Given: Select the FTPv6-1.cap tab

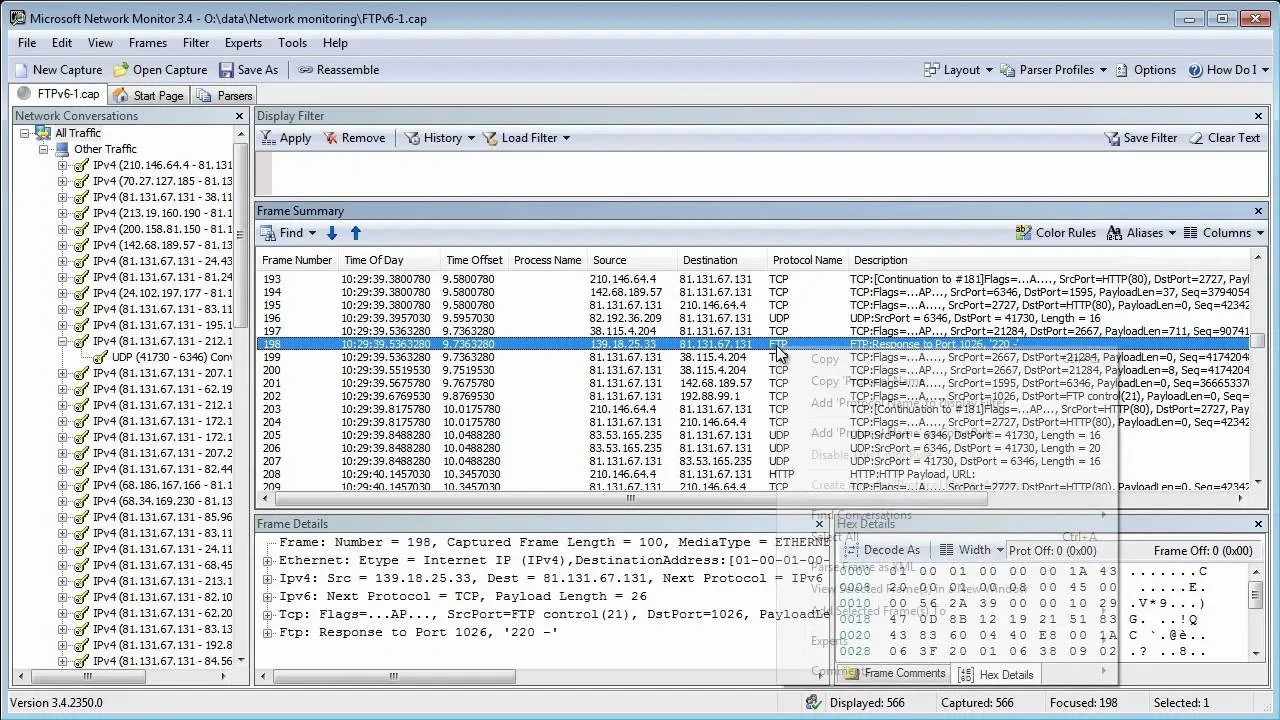Looking at the screenshot, I should (x=58, y=94).
